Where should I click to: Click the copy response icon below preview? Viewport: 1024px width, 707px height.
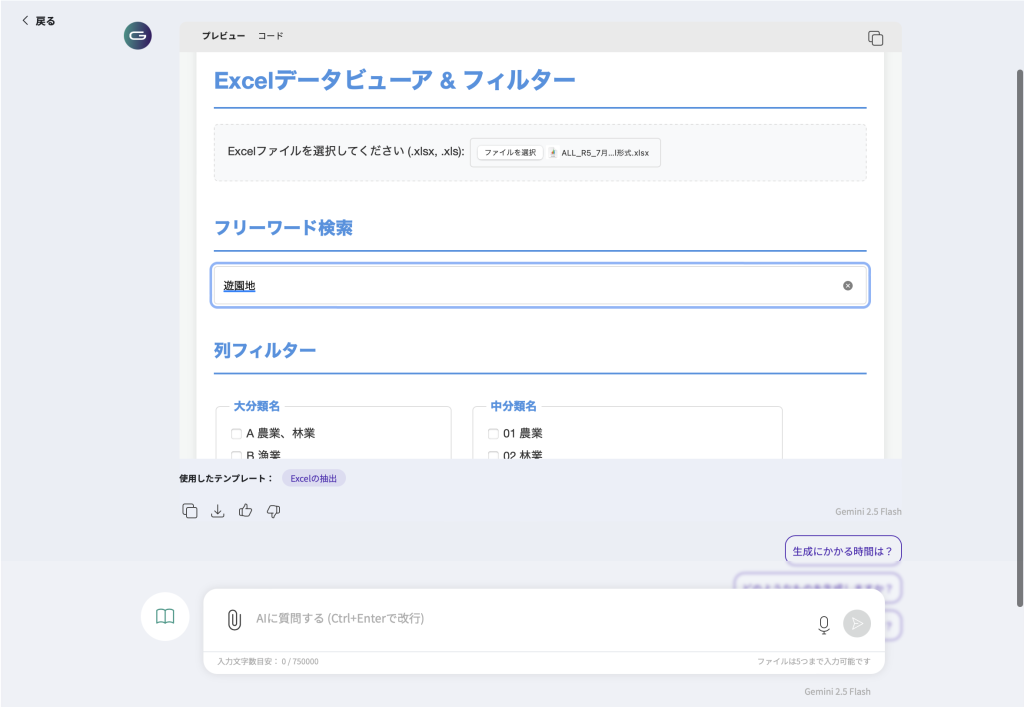(x=190, y=511)
